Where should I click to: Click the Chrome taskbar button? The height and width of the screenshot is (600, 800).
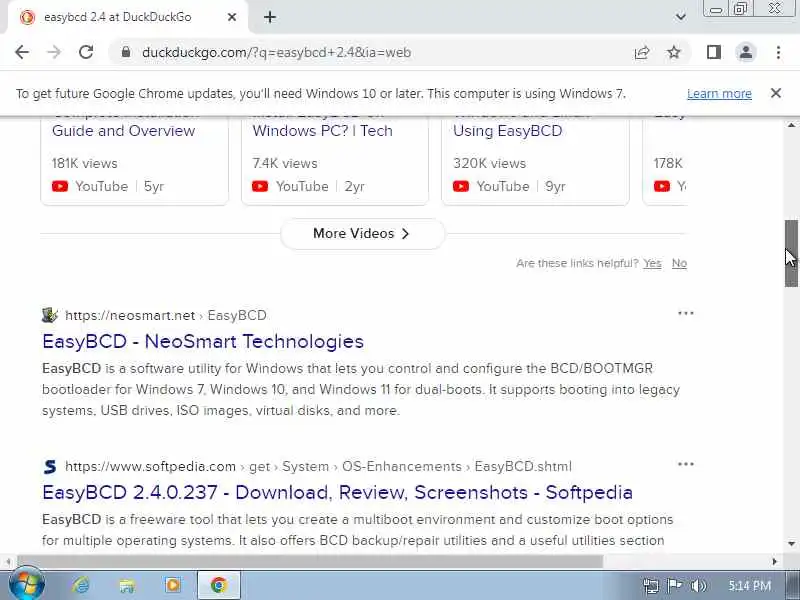219,585
